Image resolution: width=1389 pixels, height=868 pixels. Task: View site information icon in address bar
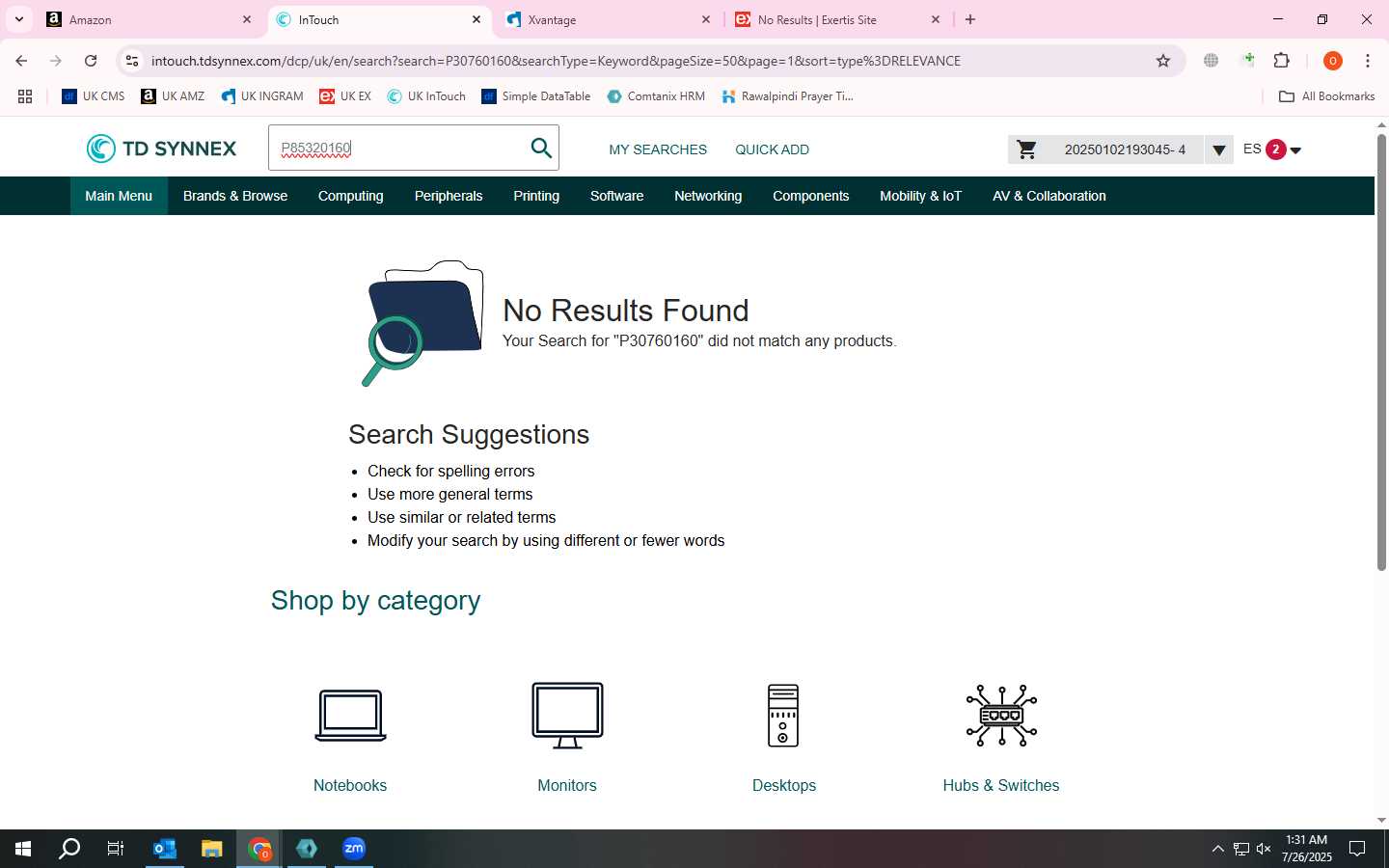(132, 61)
